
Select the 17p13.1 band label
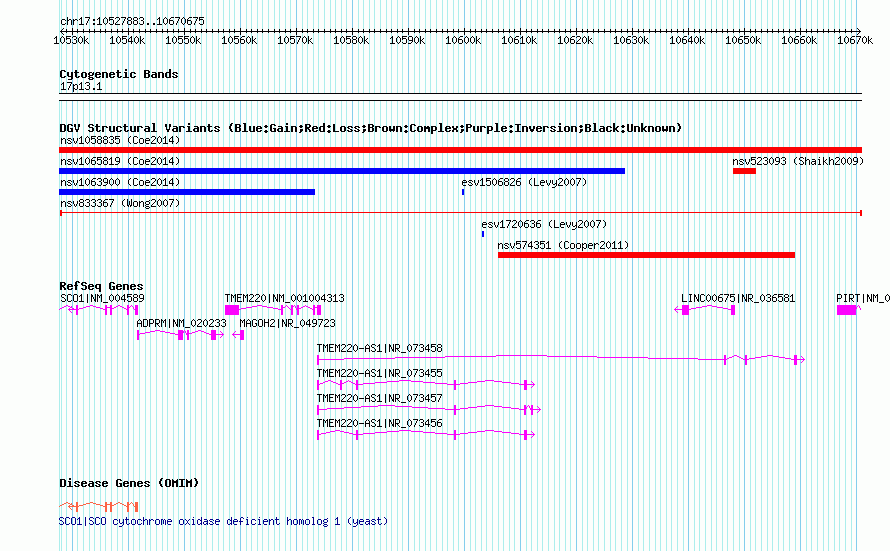coord(81,86)
